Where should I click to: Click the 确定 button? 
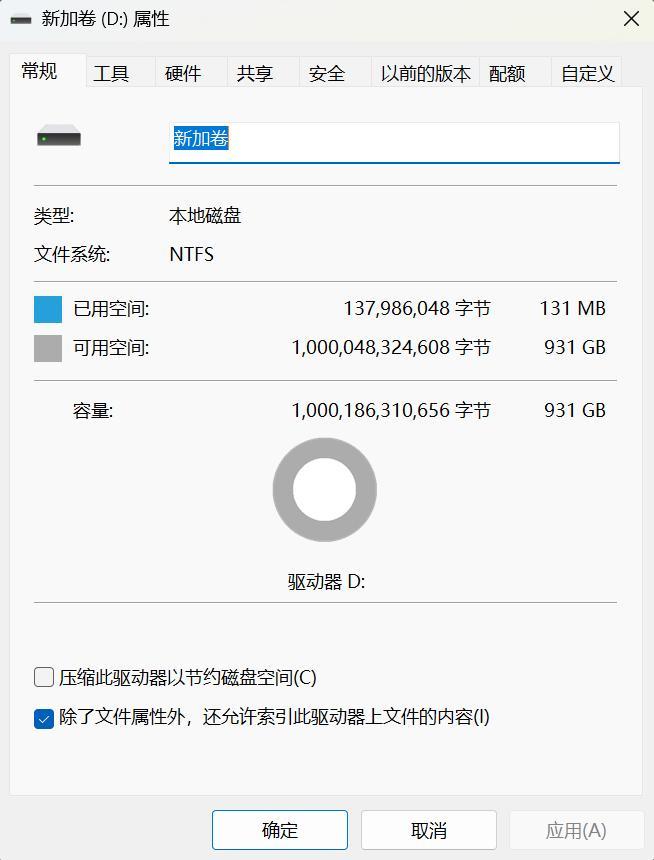[x=280, y=830]
